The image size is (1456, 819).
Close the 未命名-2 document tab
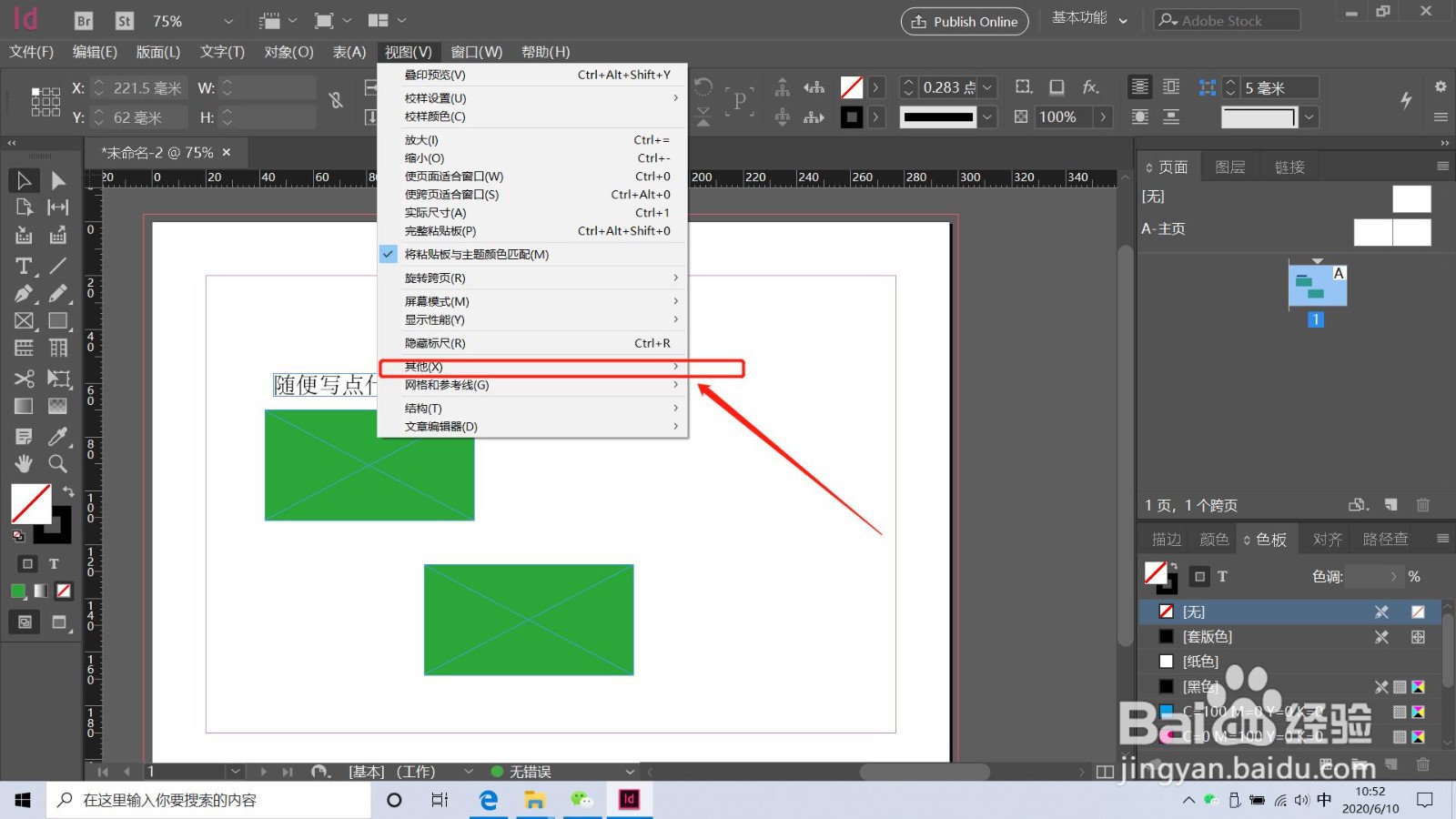click(x=227, y=152)
